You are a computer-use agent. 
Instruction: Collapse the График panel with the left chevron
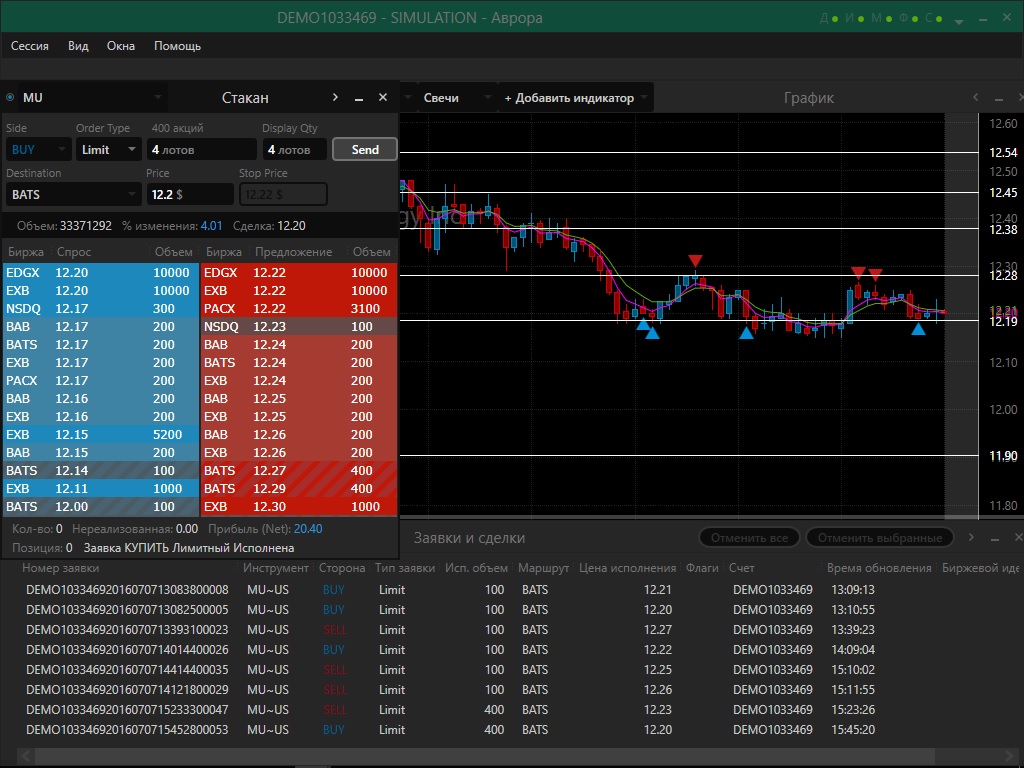pos(975,97)
